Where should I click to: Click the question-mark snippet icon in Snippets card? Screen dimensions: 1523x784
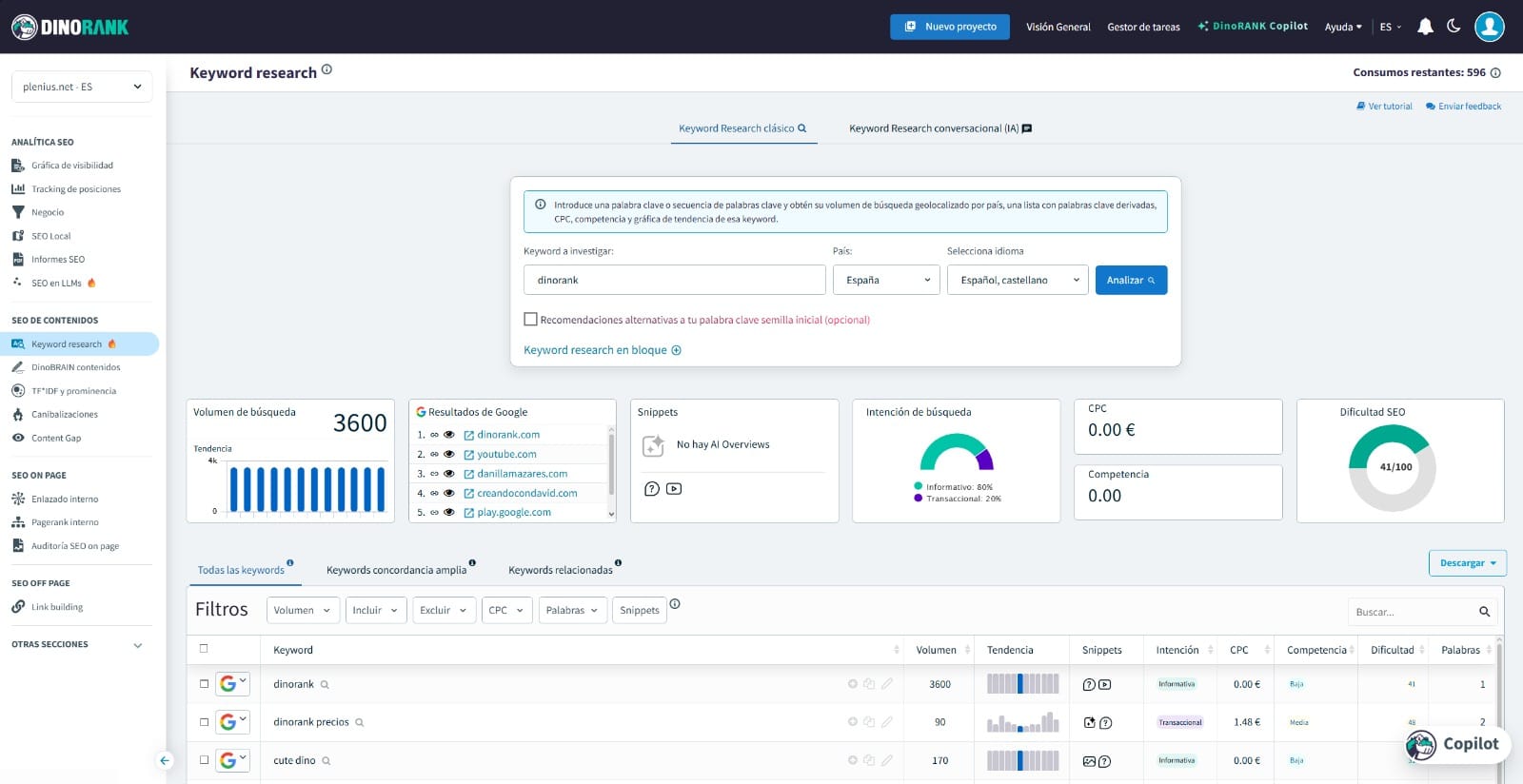click(652, 489)
